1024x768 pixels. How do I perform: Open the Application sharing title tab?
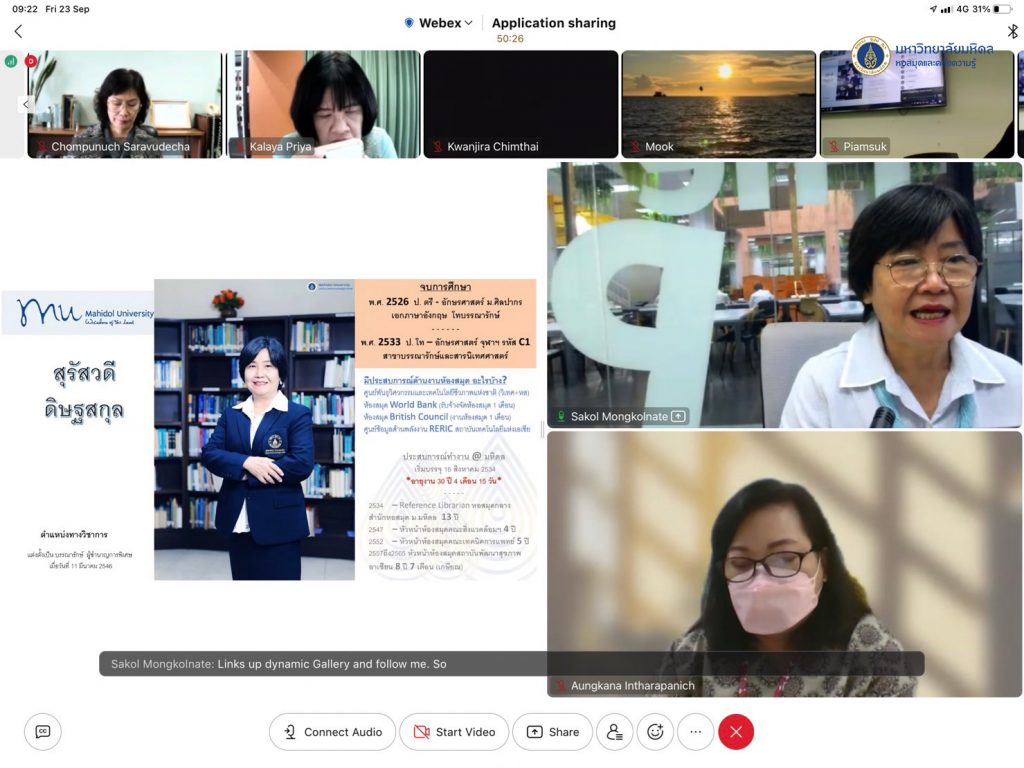pyautogui.click(x=553, y=23)
